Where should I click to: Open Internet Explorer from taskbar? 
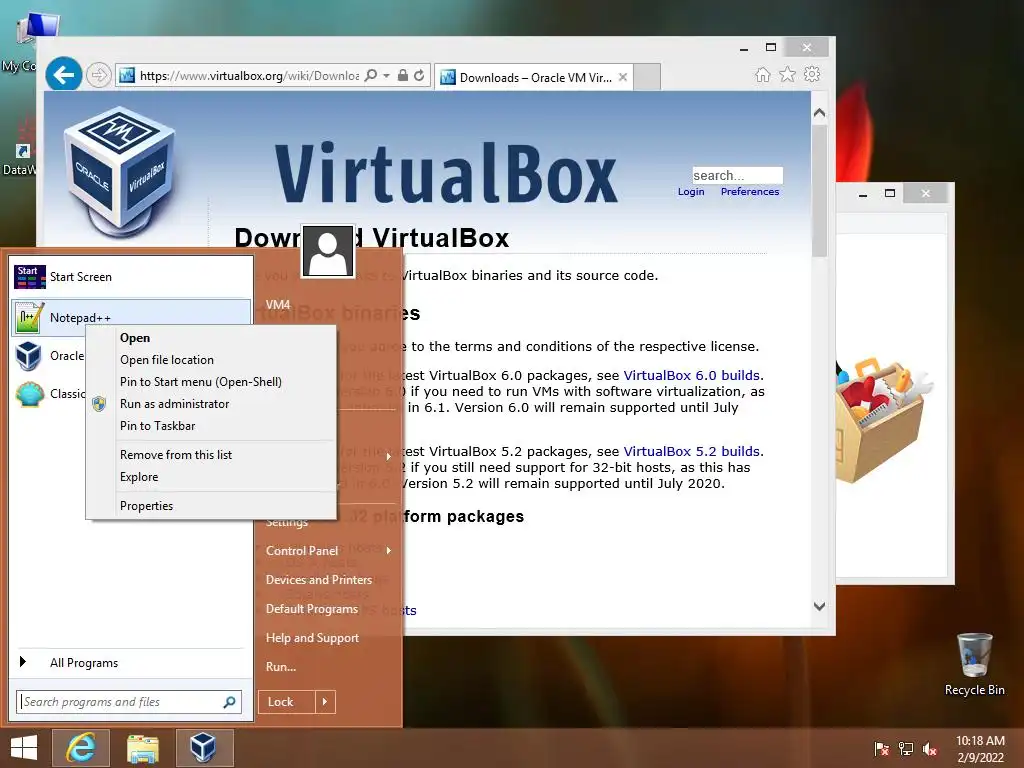click(x=80, y=748)
